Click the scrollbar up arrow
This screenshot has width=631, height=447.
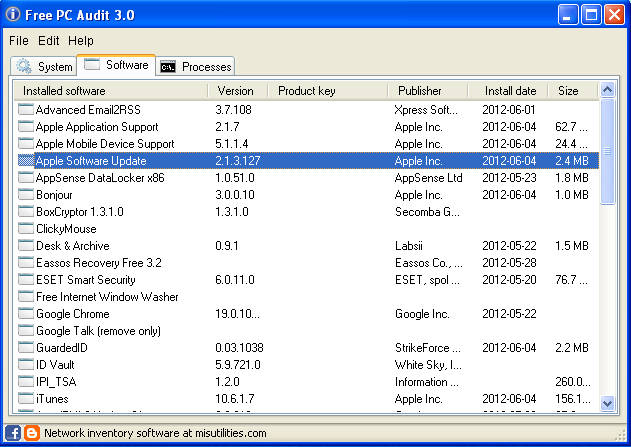point(607,92)
